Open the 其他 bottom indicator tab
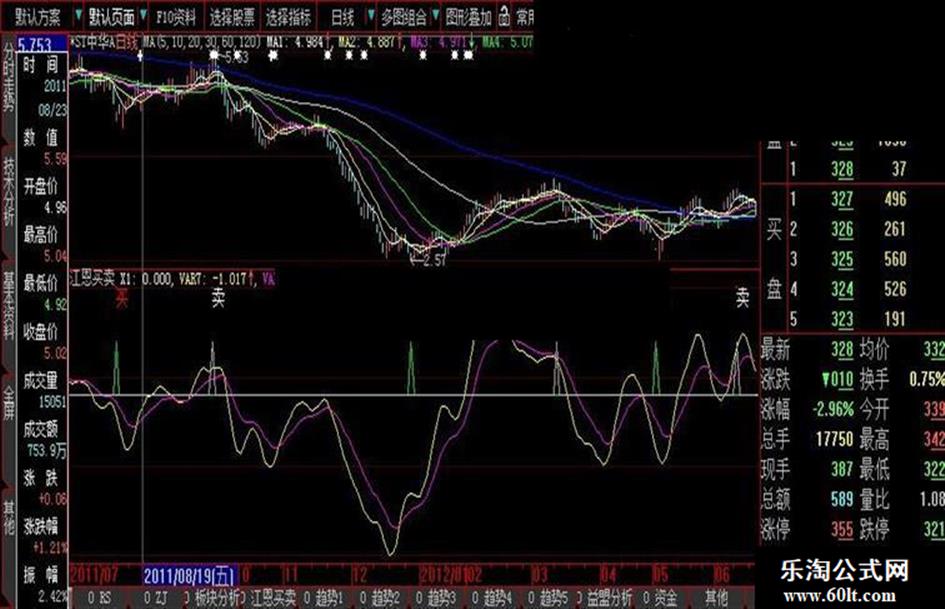Screen dimensions: 945x609 [x=716, y=598]
